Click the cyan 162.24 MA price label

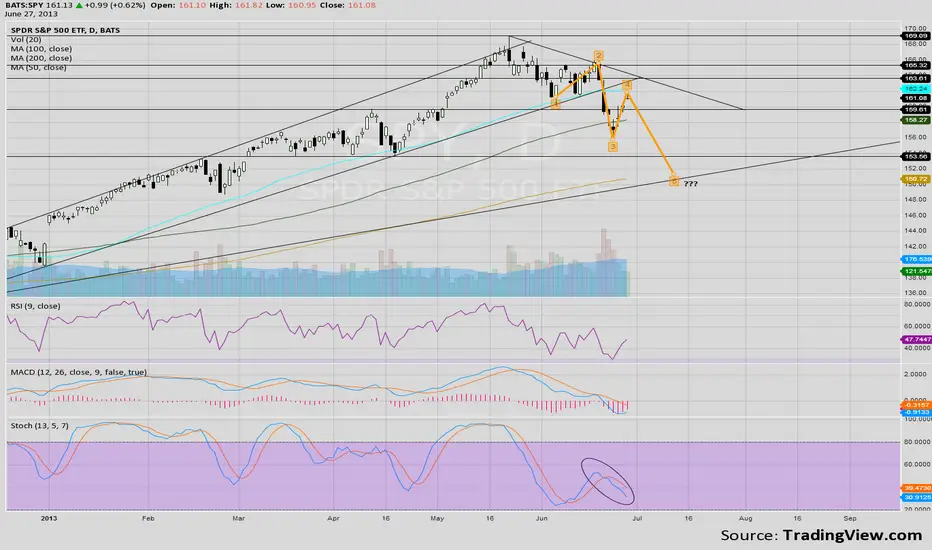click(916, 89)
